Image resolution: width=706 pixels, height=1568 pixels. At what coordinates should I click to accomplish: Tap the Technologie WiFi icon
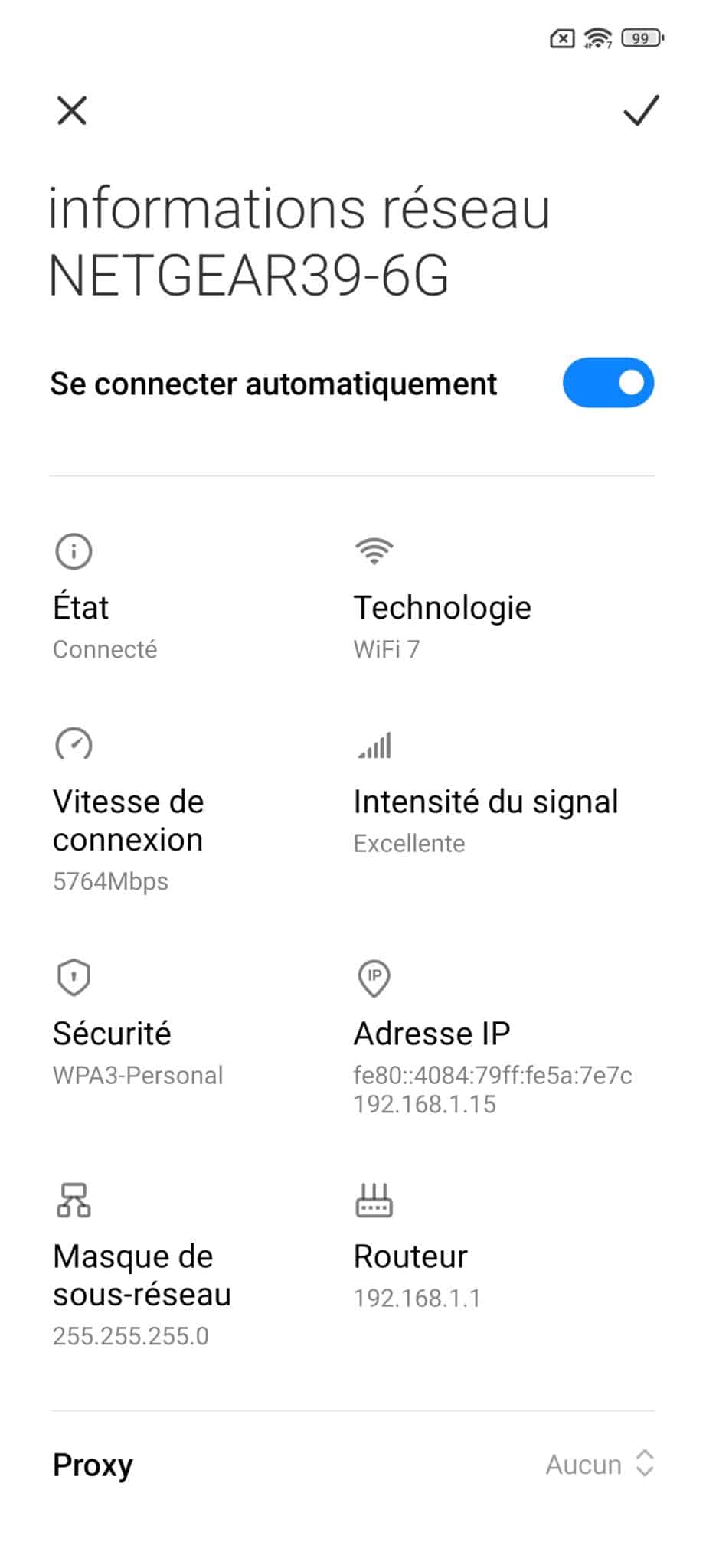click(374, 551)
